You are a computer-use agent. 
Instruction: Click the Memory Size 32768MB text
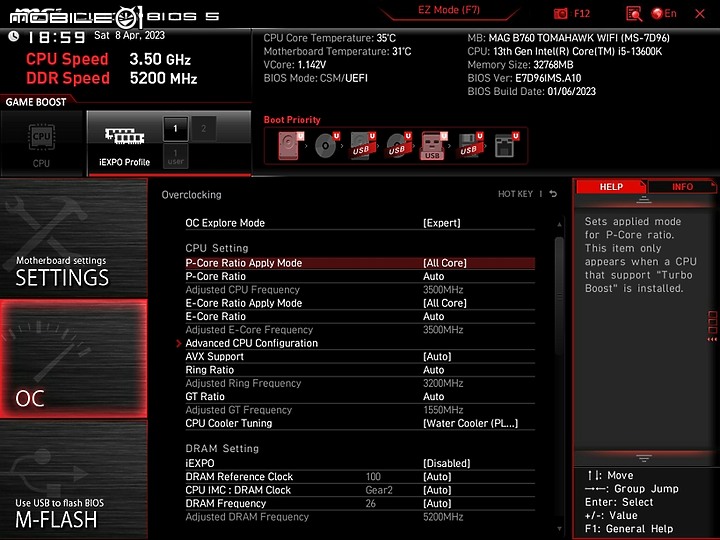(x=520, y=65)
